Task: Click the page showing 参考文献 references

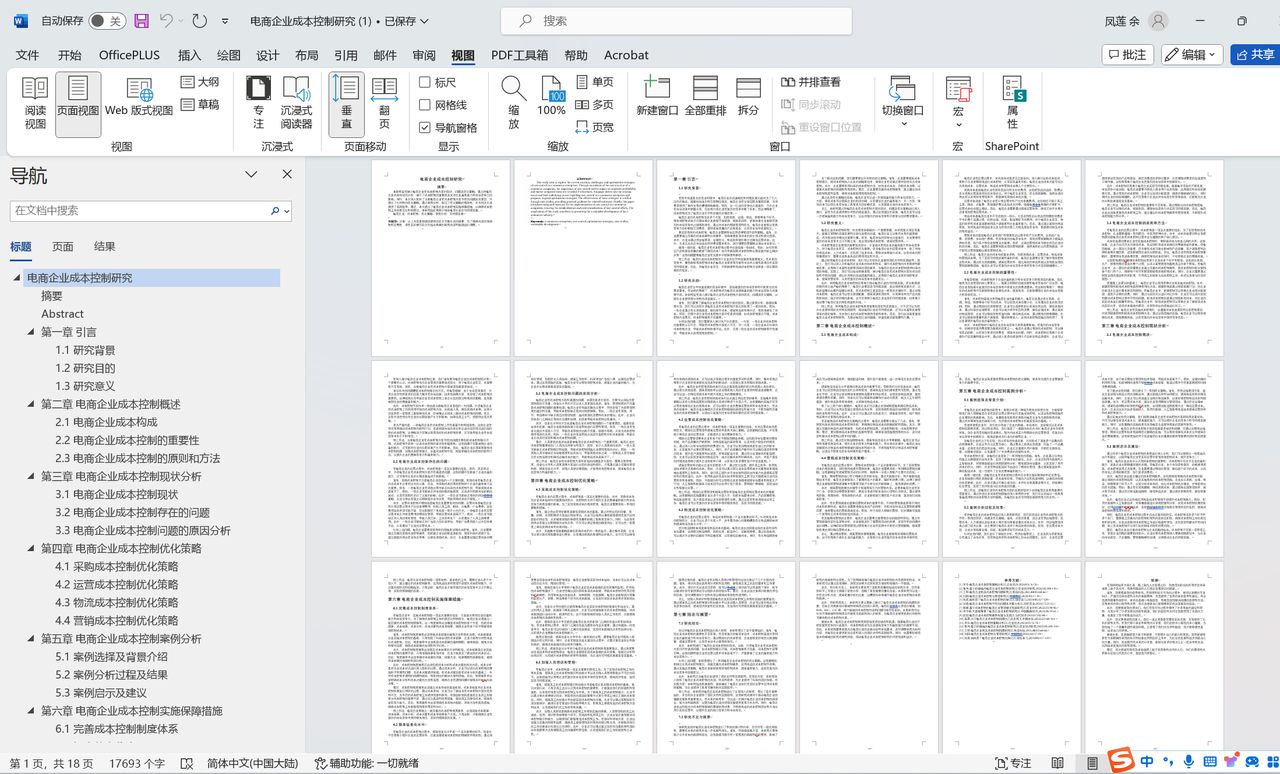Action: (1011, 658)
